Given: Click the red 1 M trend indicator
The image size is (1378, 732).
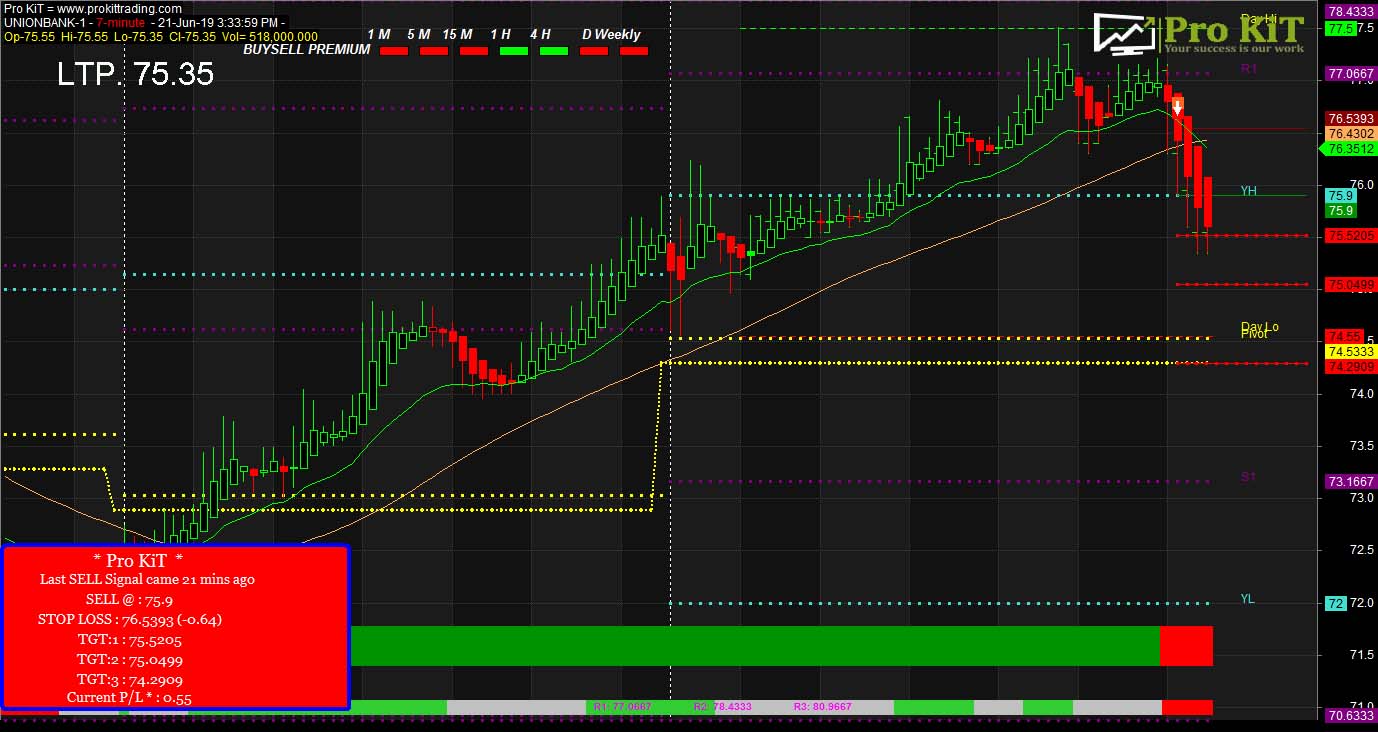Looking at the screenshot, I should 394,50.
